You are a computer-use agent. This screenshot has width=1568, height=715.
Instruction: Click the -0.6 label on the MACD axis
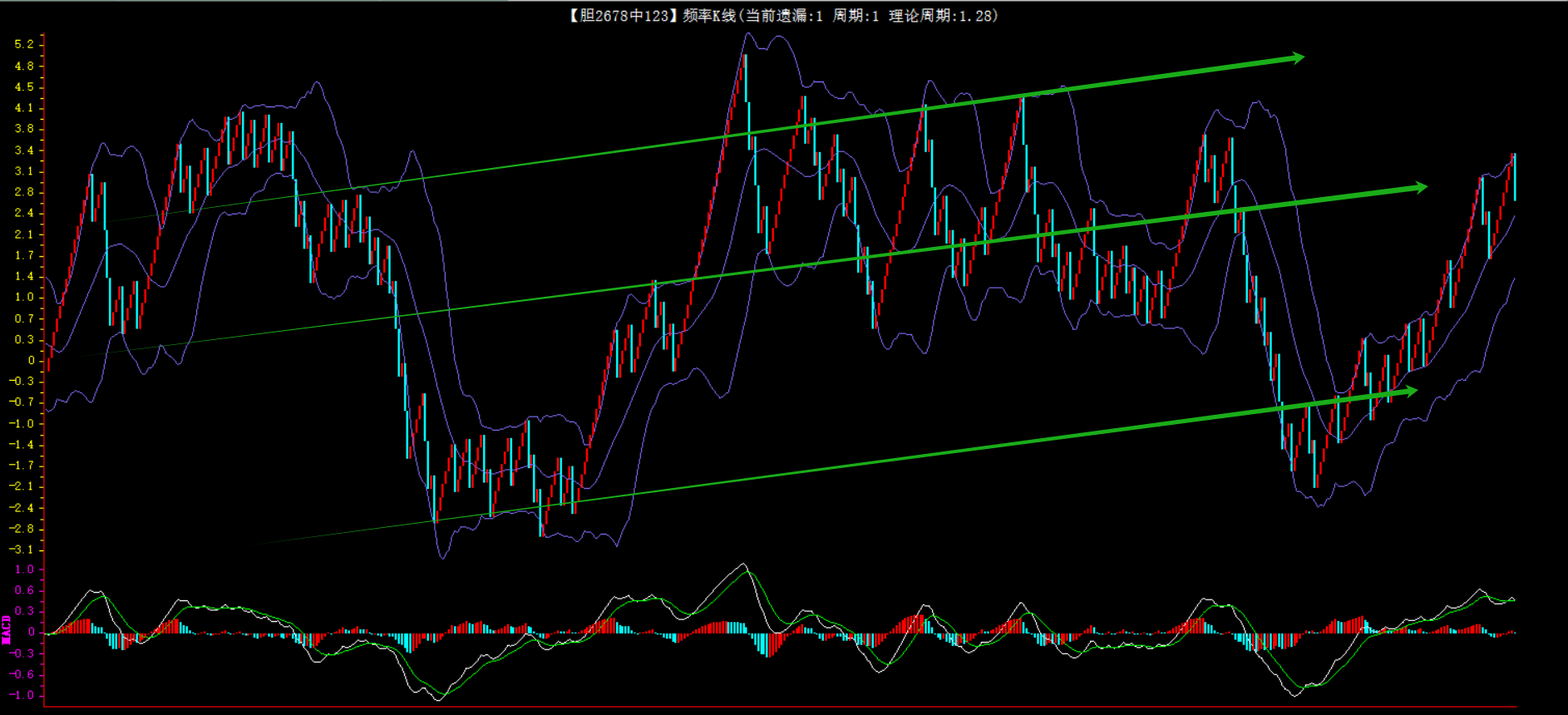pyautogui.click(x=22, y=674)
